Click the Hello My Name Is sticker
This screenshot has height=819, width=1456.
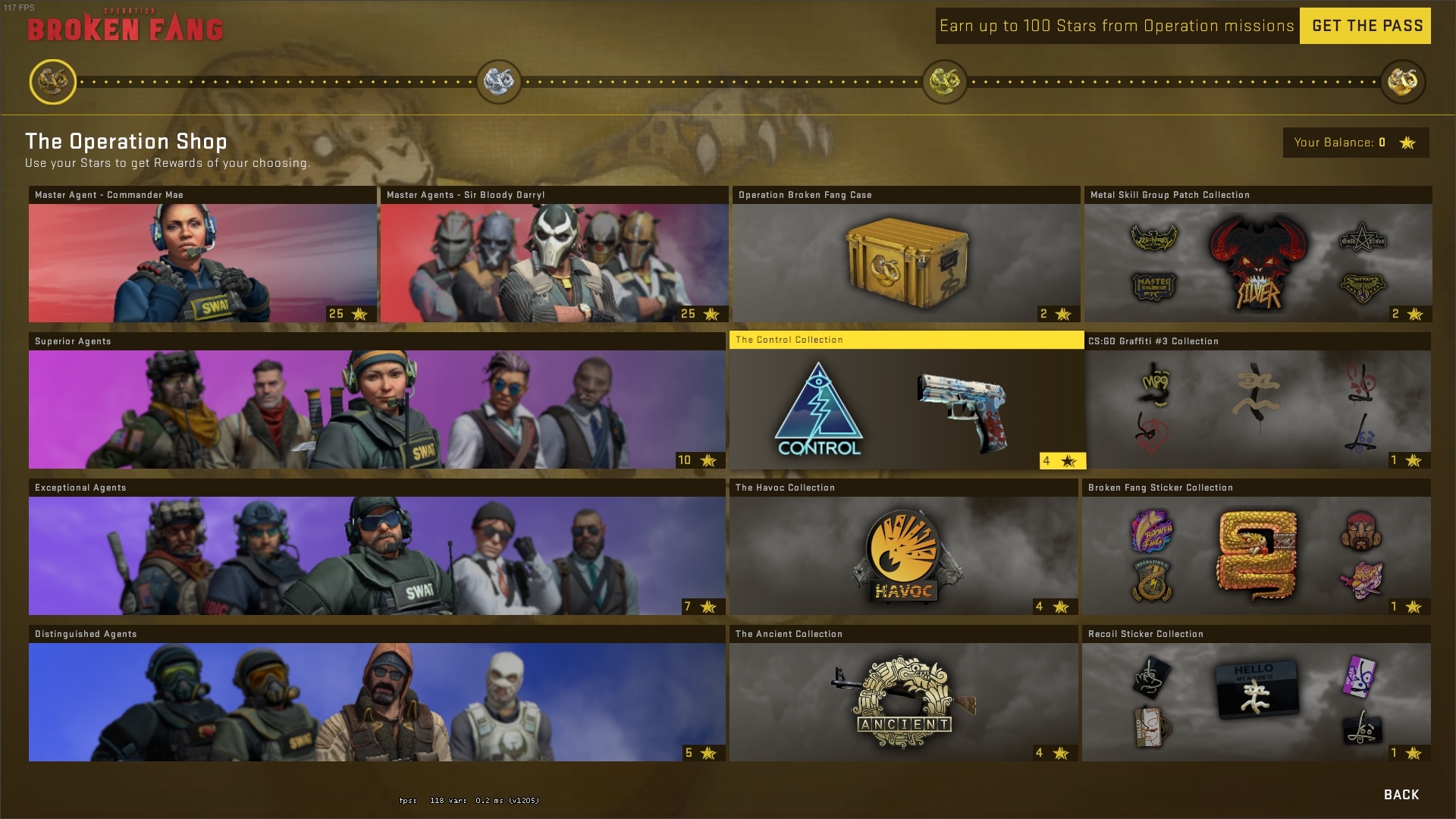pyautogui.click(x=1254, y=688)
